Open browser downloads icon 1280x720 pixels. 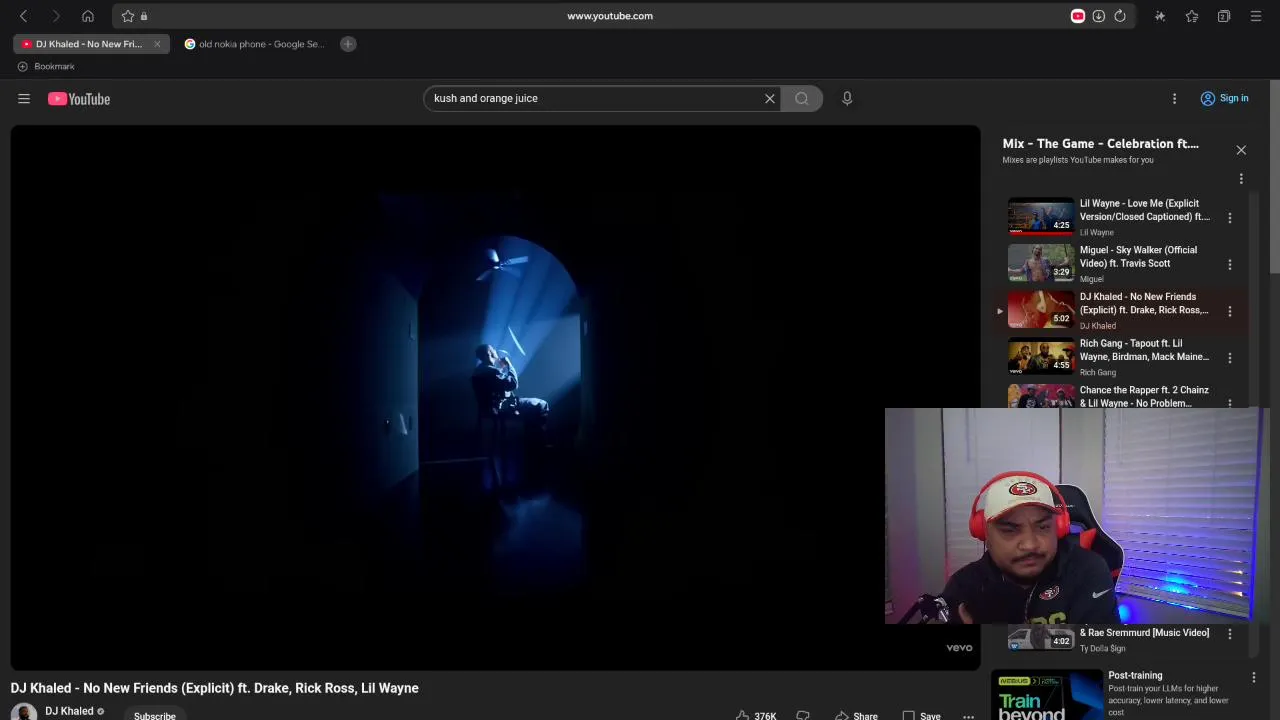(x=1099, y=16)
